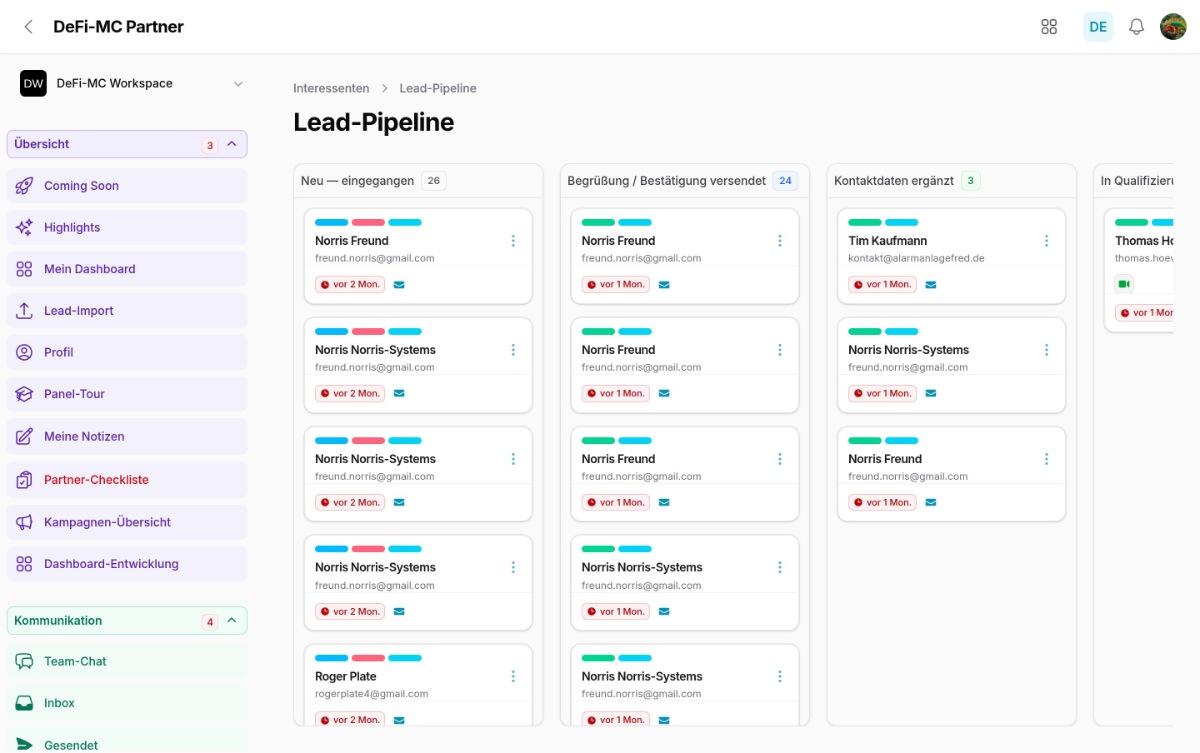Click the Kommunikation badge showing 4
The height and width of the screenshot is (753, 1200).
210,621
